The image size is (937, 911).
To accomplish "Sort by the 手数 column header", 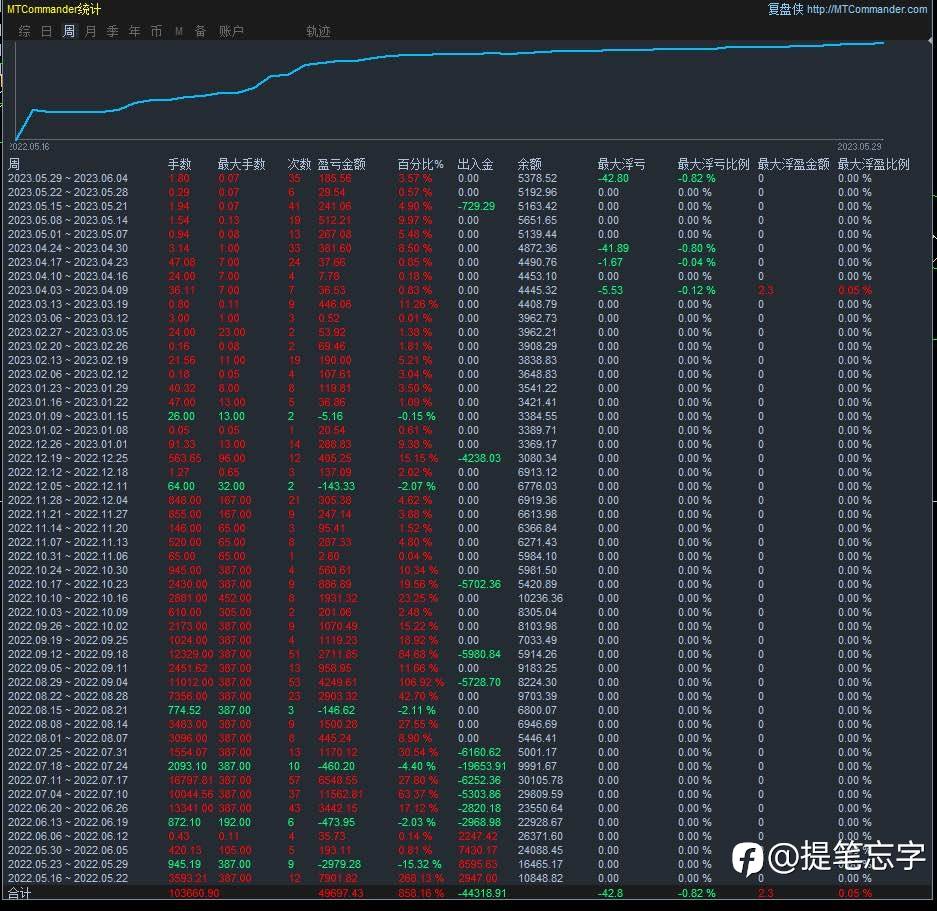I will (179, 164).
